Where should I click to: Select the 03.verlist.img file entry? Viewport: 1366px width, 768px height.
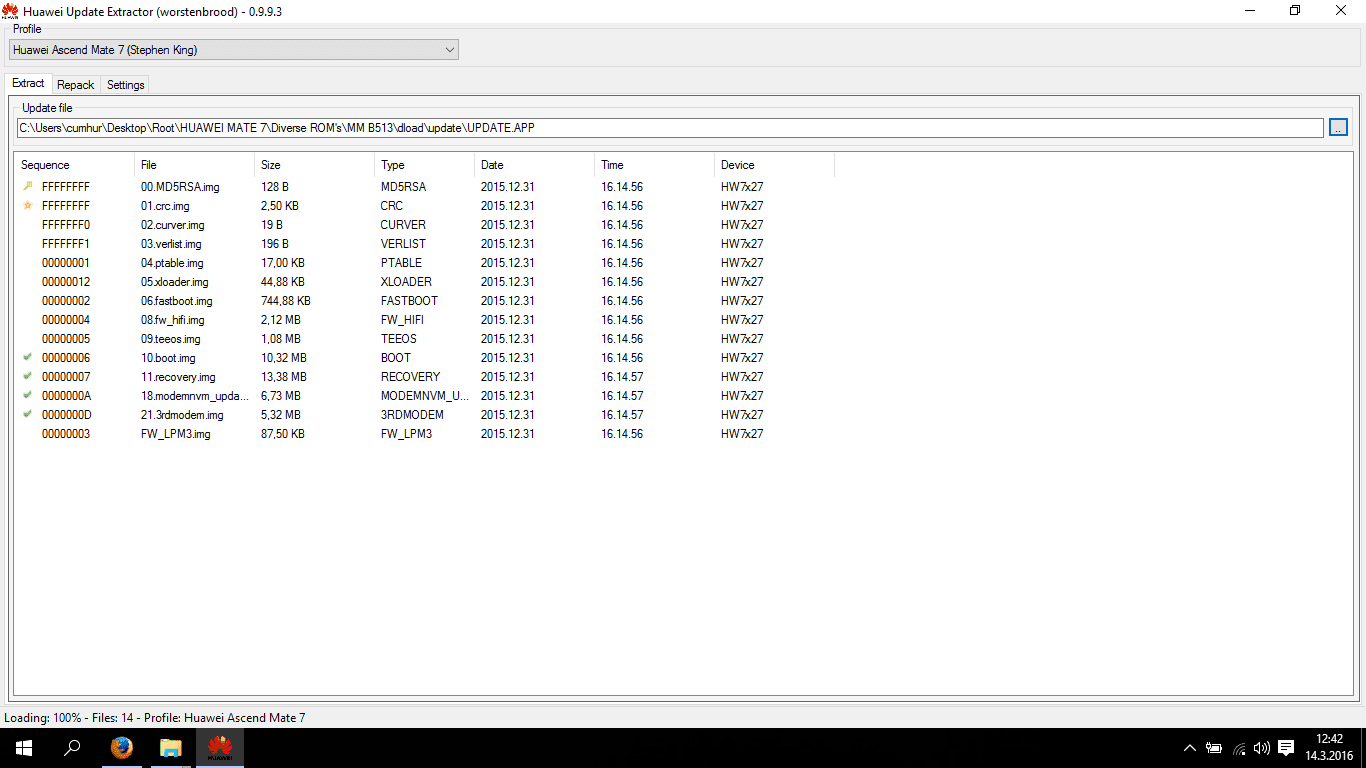click(x=171, y=244)
